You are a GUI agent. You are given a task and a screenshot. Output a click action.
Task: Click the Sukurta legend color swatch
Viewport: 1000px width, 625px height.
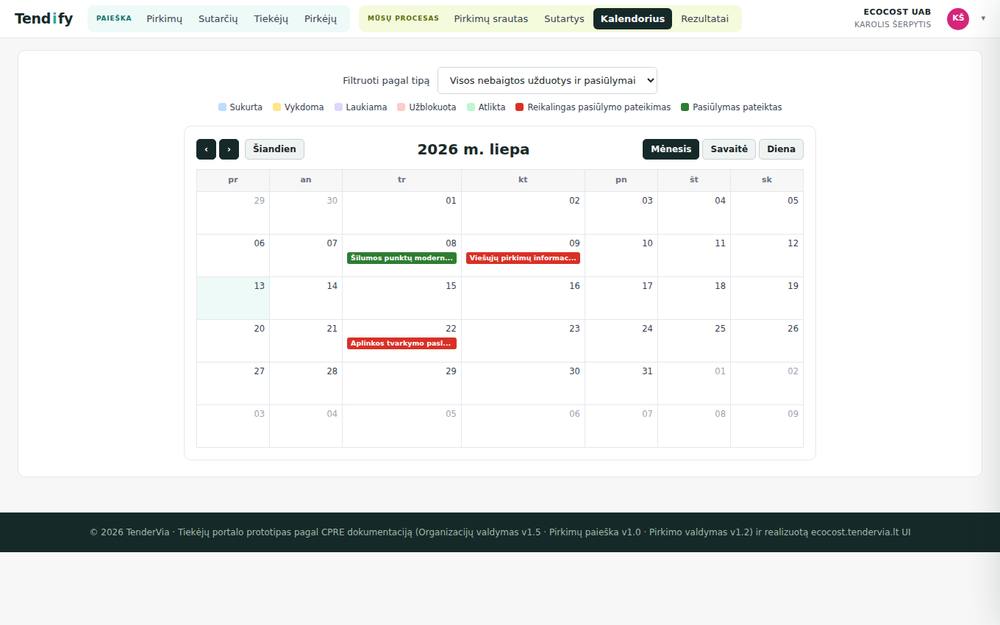[x=223, y=107]
